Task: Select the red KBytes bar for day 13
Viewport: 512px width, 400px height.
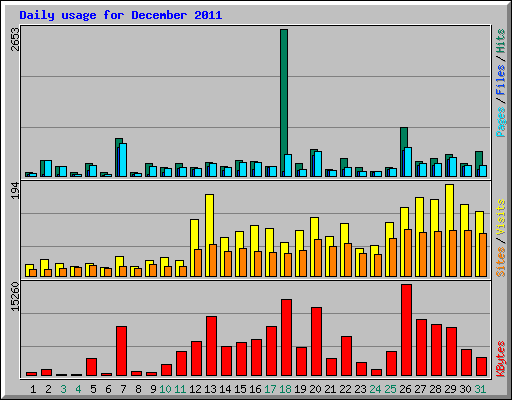Action: pyautogui.click(x=211, y=346)
